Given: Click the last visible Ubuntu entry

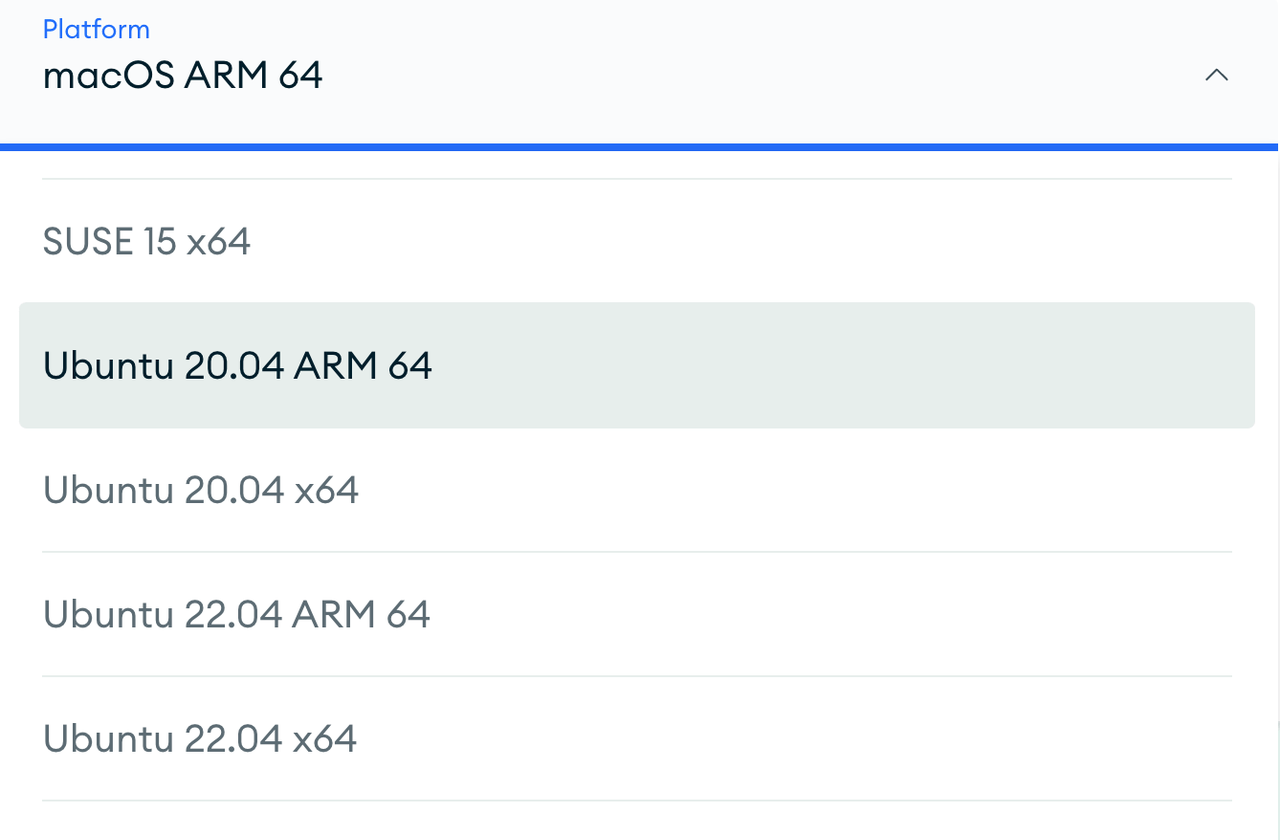Looking at the screenshot, I should (x=200, y=738).
